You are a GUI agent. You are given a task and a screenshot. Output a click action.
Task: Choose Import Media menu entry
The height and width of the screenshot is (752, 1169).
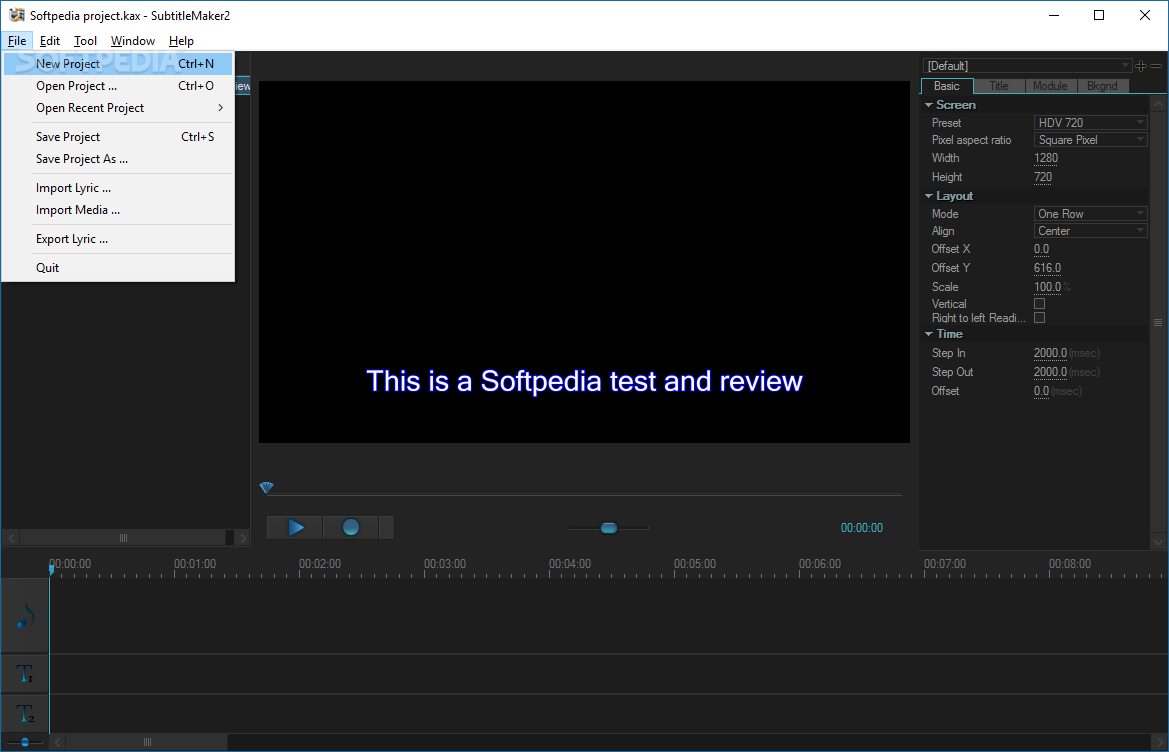(x=119, y=210)
